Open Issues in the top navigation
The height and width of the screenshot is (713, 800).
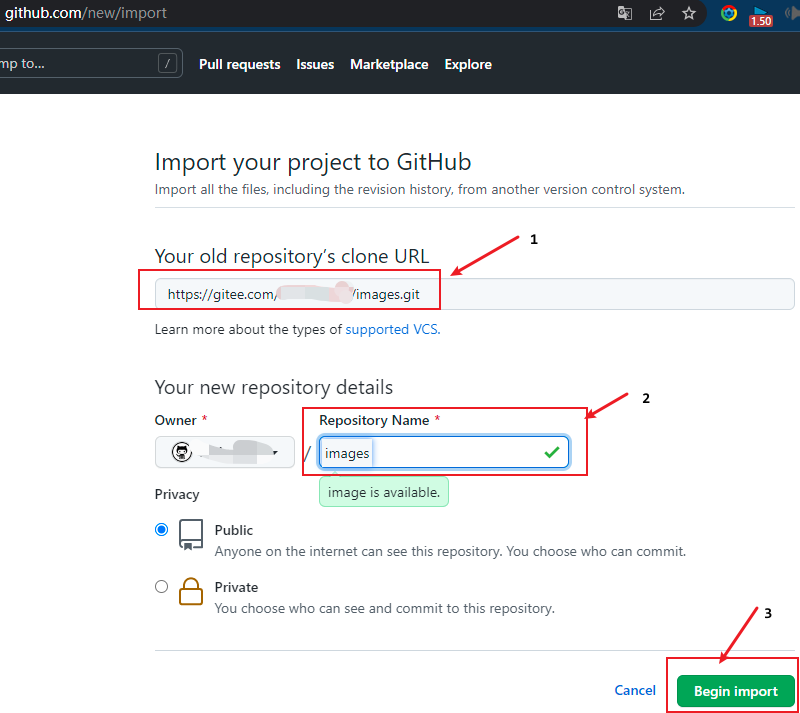(x=315, y=64)
